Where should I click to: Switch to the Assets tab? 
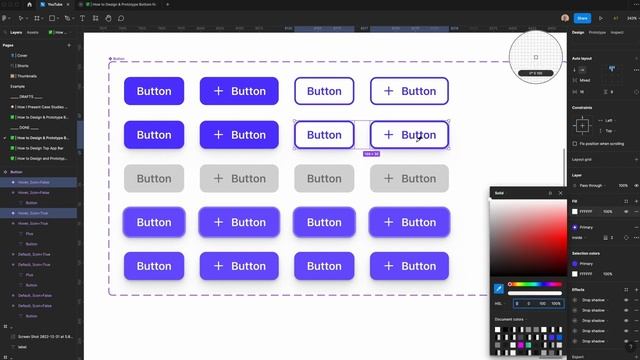[33, 32]
